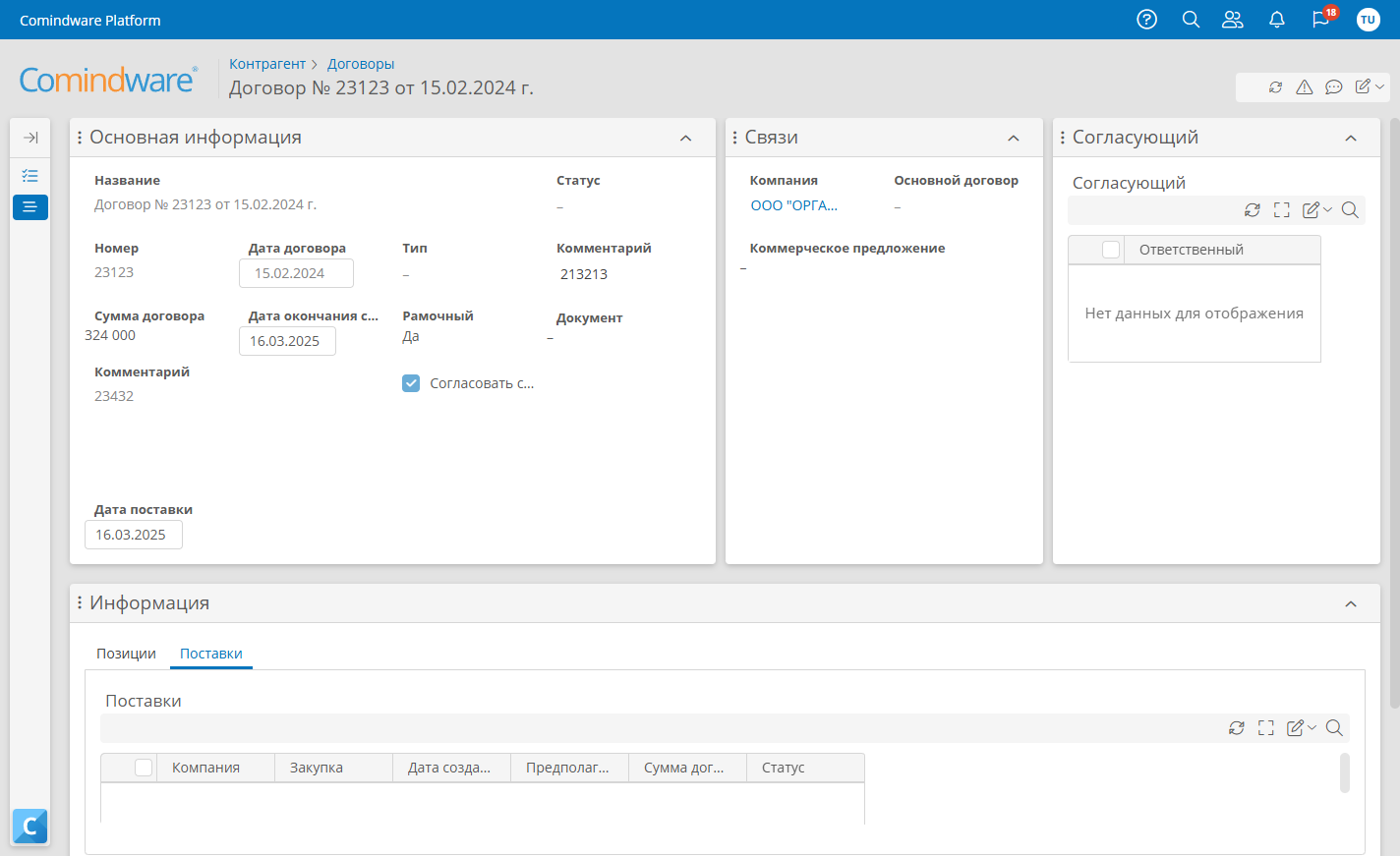This screenshot has height=856, width=1400.
Task: Open edit dropdown arrow in Согласующий toolbar
Action: point(1328,209)
